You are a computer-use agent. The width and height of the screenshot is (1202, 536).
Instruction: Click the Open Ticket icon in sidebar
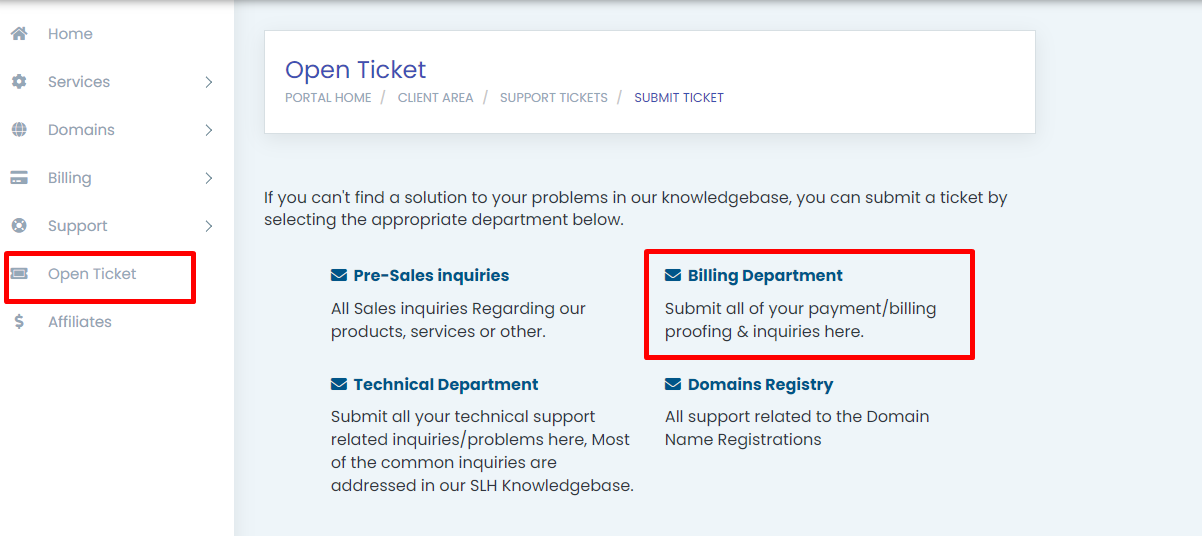pyautogui.click(x=19, y=274)
